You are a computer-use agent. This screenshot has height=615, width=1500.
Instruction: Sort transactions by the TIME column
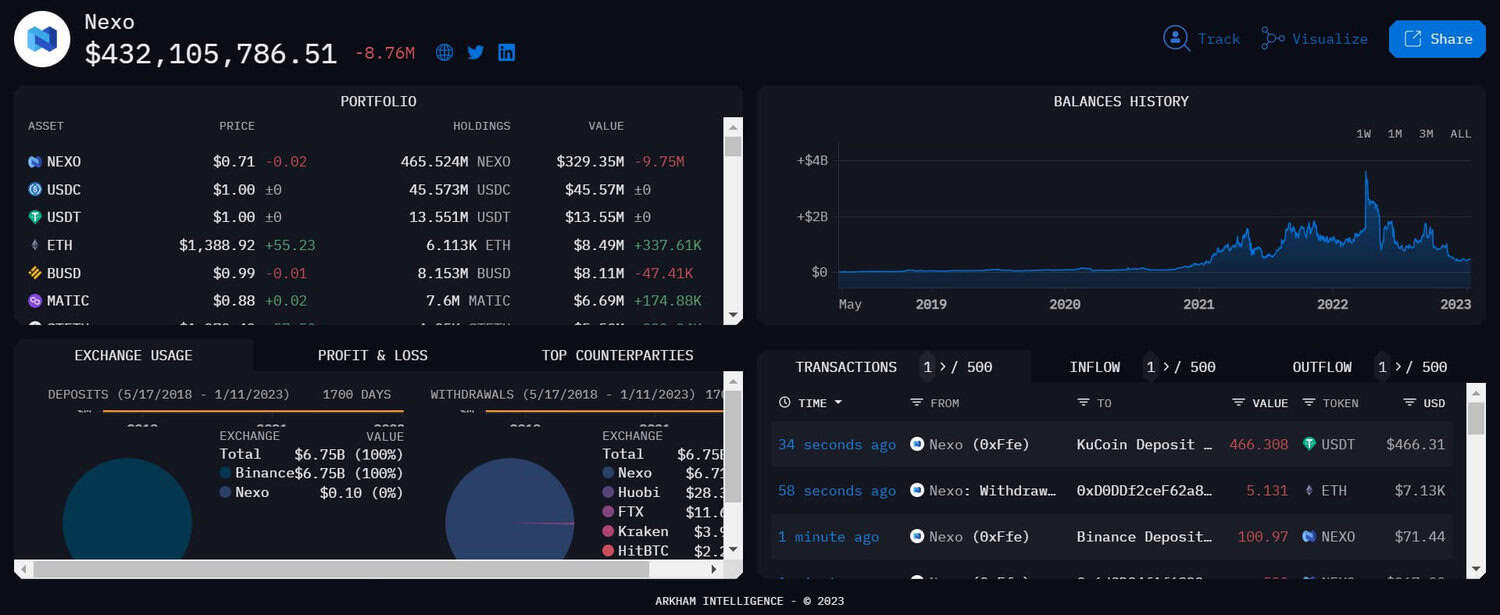pyautogui.click(x=811, y=403)
